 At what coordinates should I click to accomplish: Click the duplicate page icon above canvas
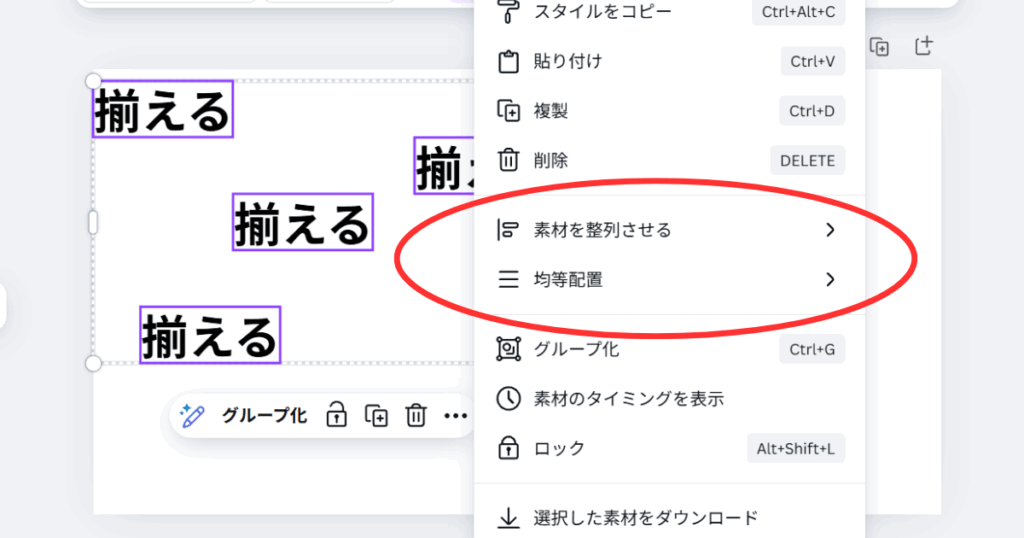tap(880, 47)
